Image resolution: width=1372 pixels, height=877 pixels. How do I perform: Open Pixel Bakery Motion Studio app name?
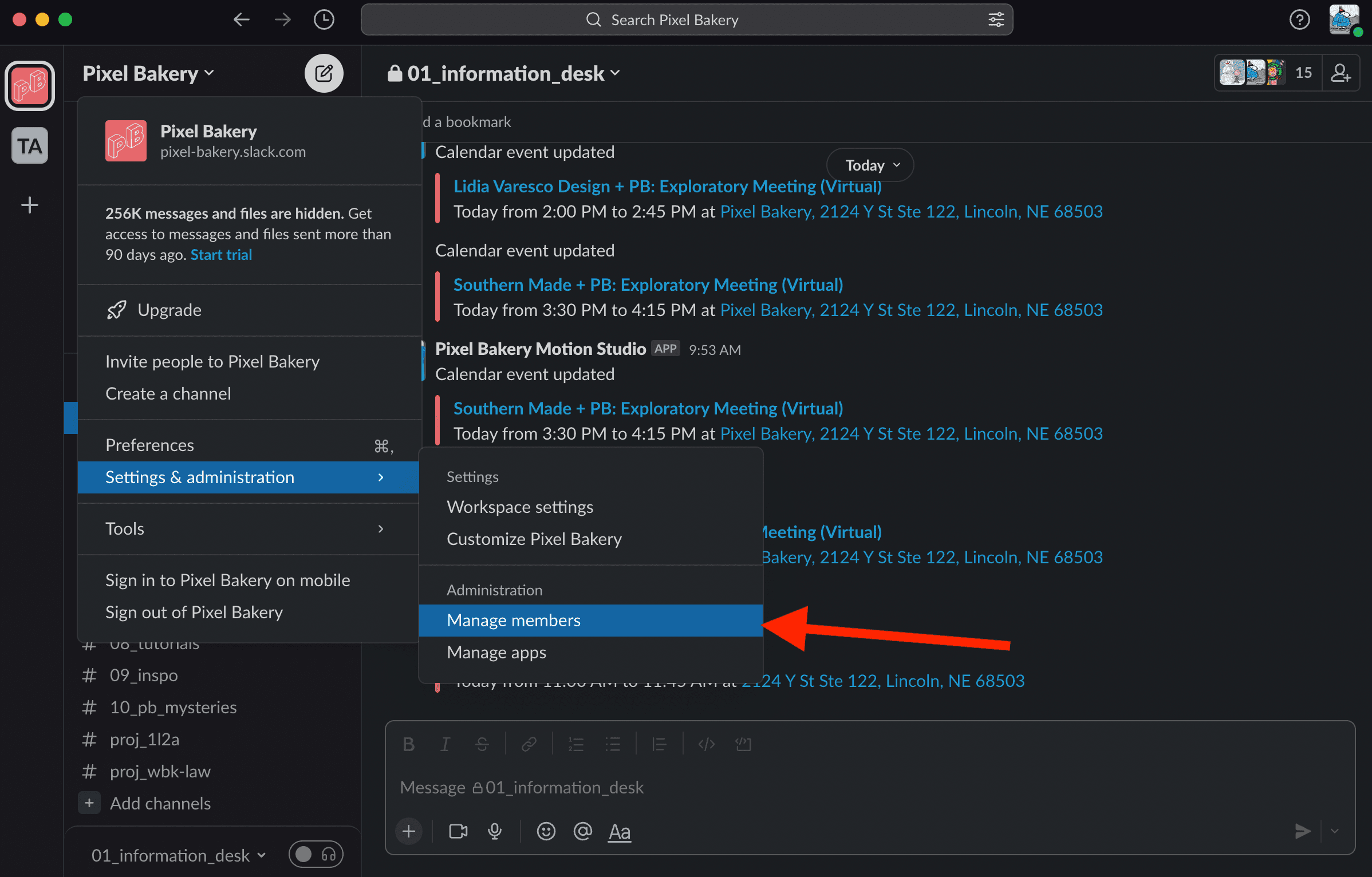pyautogui.click(x=541, y=349)
